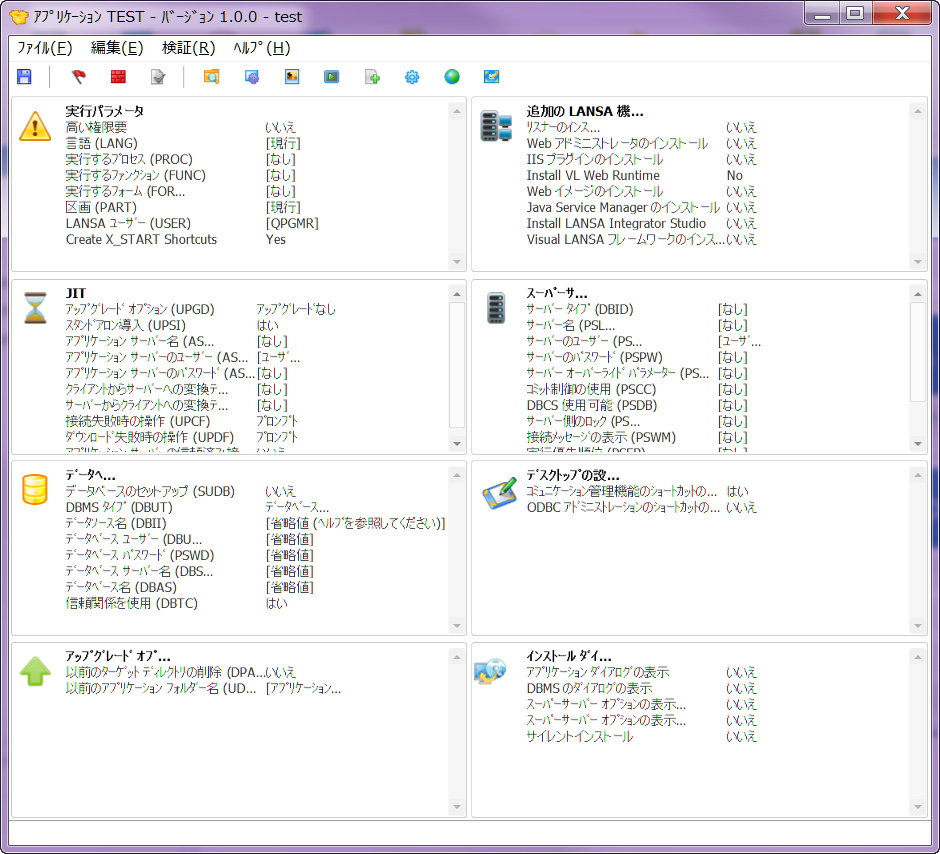
Task: Click the blue gear settings toolbar icon
Action: point(412,77)
